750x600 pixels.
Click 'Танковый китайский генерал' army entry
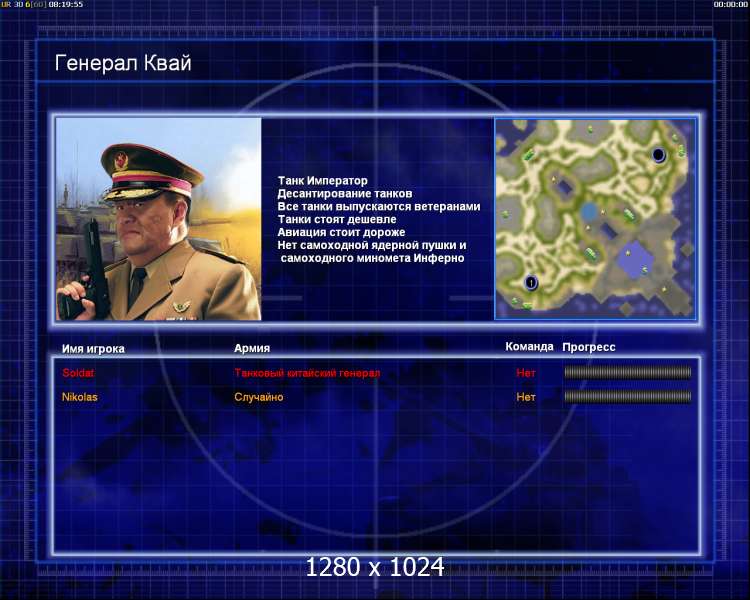click(307, 373)
